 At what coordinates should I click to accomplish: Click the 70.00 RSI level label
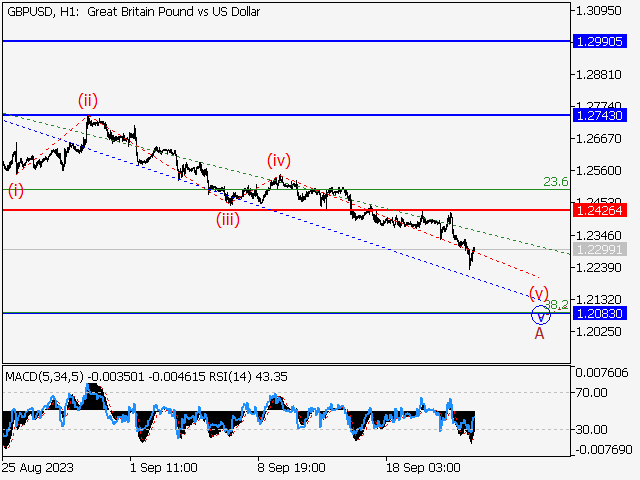point(591,393)
